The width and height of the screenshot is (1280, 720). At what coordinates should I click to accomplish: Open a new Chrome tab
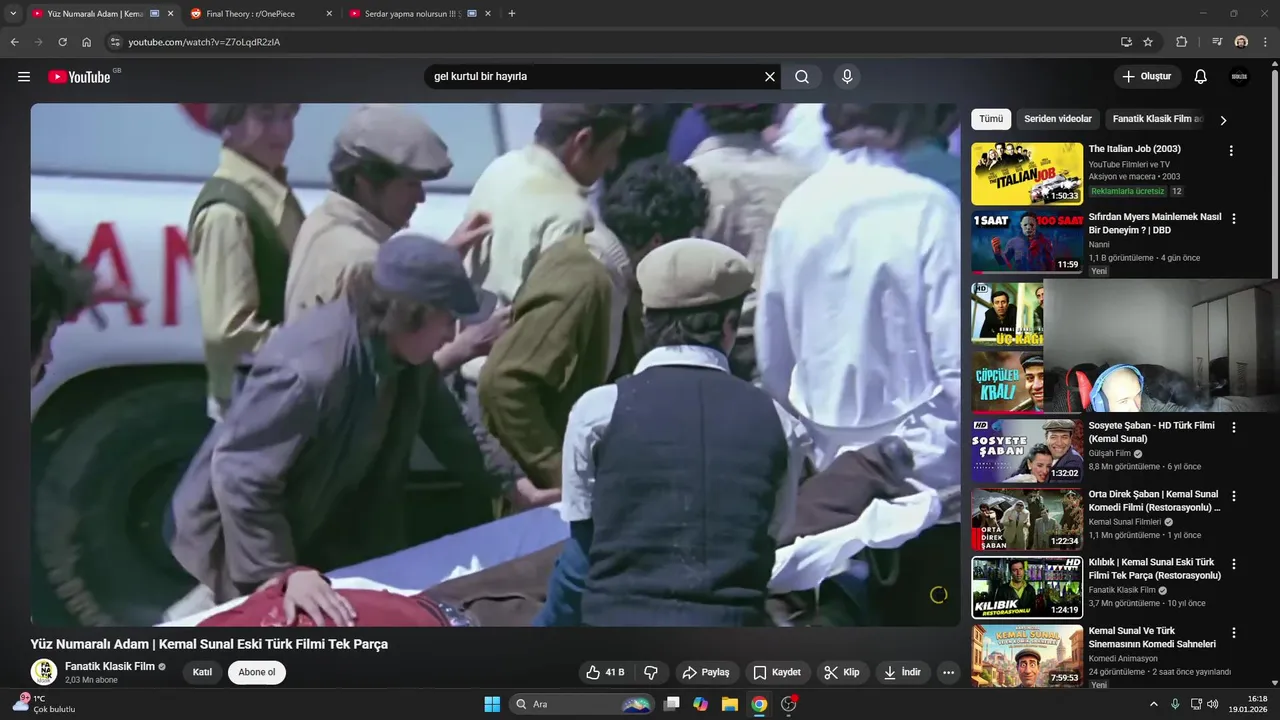(512, 14)
